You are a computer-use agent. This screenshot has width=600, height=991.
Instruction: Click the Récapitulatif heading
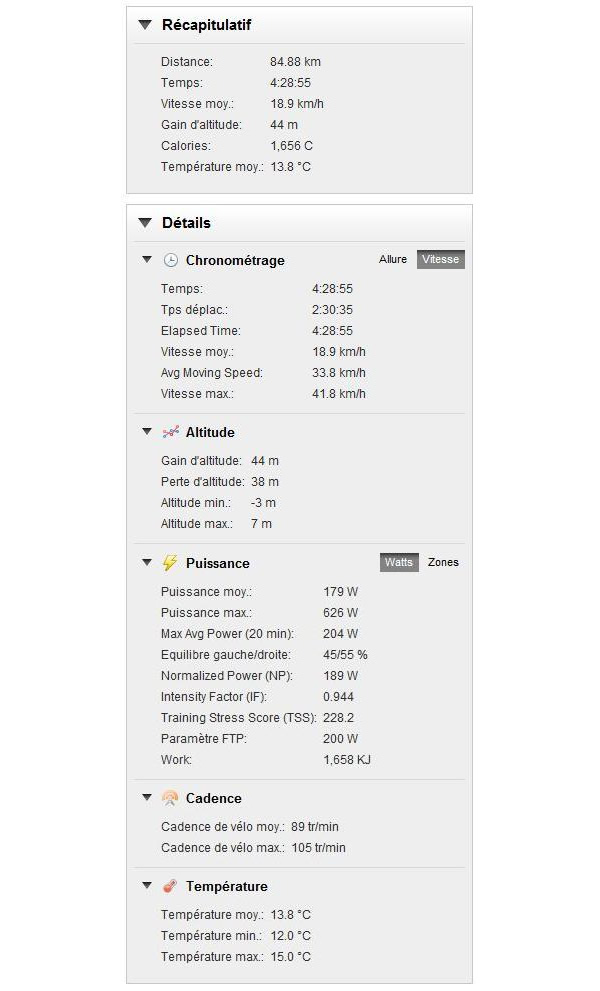pyautogui.click(x=206, y=25)
